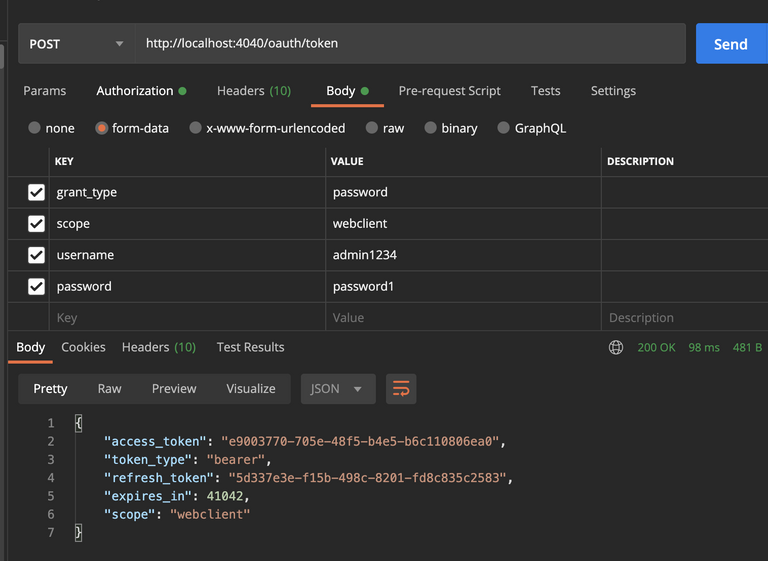Click the refresh_token value in response
768x561 pixels.
[367, 478]
